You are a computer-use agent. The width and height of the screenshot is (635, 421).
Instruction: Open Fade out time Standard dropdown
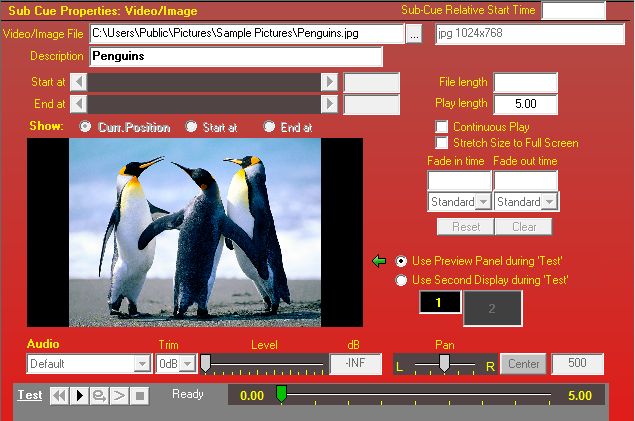tap(550, 202)
